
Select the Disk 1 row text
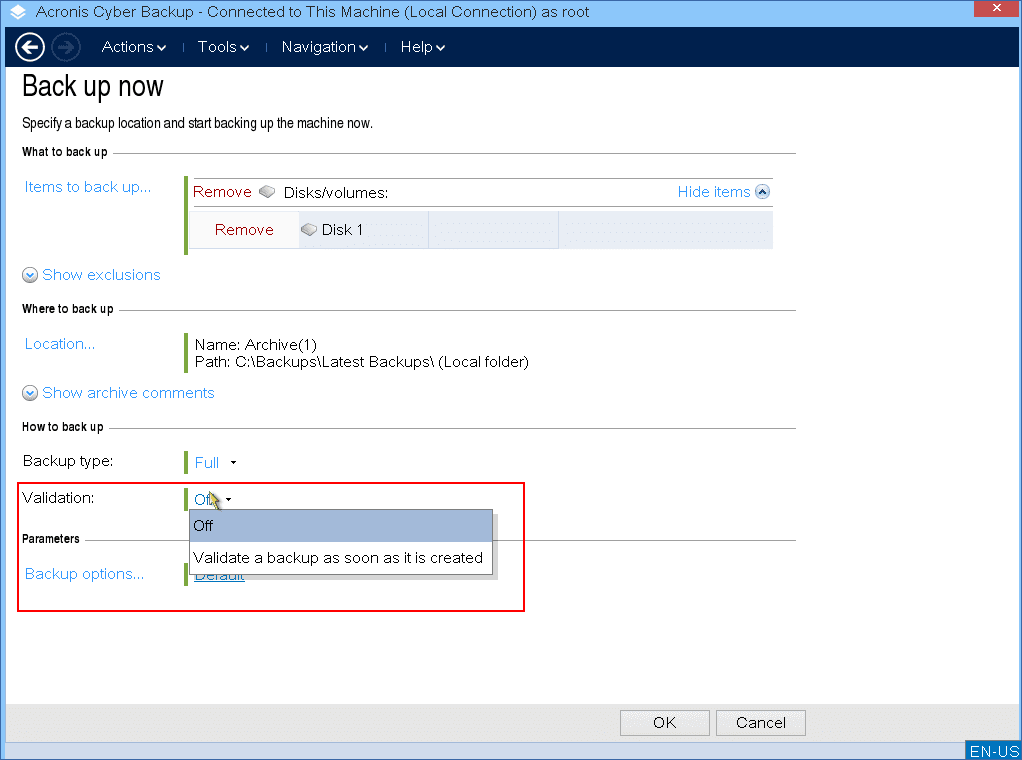coord(342,229)
